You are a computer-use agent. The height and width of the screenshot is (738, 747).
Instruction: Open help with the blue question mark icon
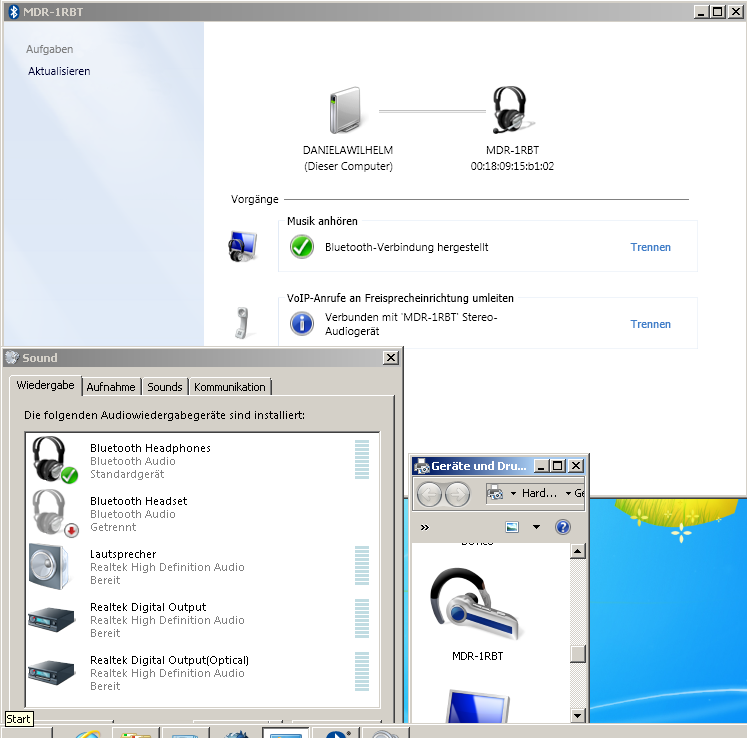[x=563, y=527]
